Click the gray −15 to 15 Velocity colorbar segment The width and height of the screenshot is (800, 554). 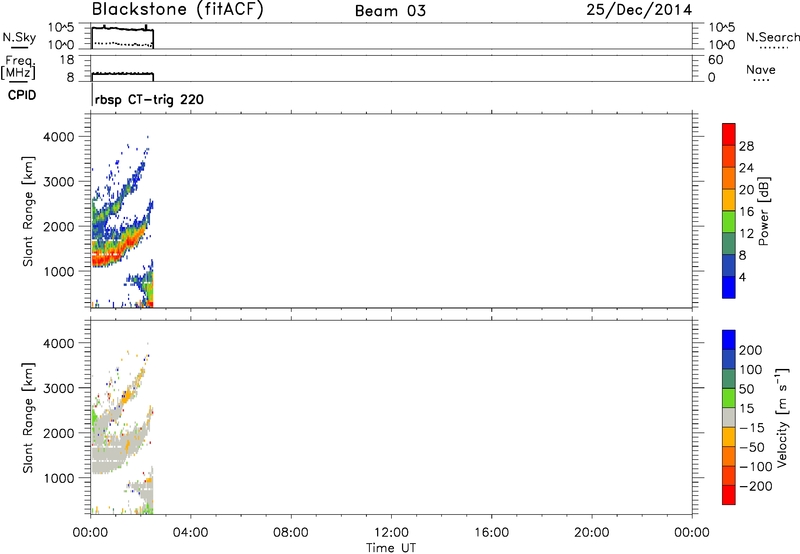coord(729,418)
